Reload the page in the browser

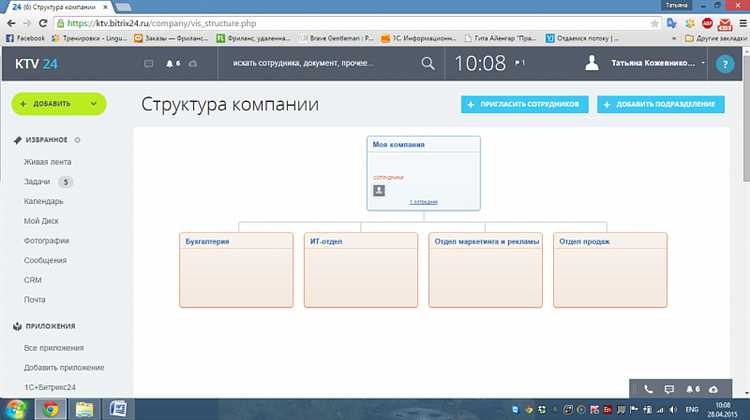(x=43, y=23)
